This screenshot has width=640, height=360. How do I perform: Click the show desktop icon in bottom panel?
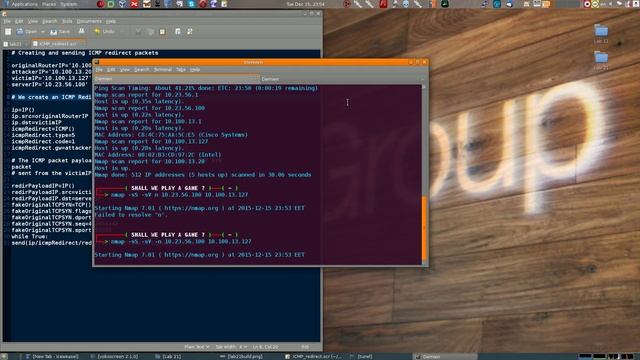[x=4, y=357]
